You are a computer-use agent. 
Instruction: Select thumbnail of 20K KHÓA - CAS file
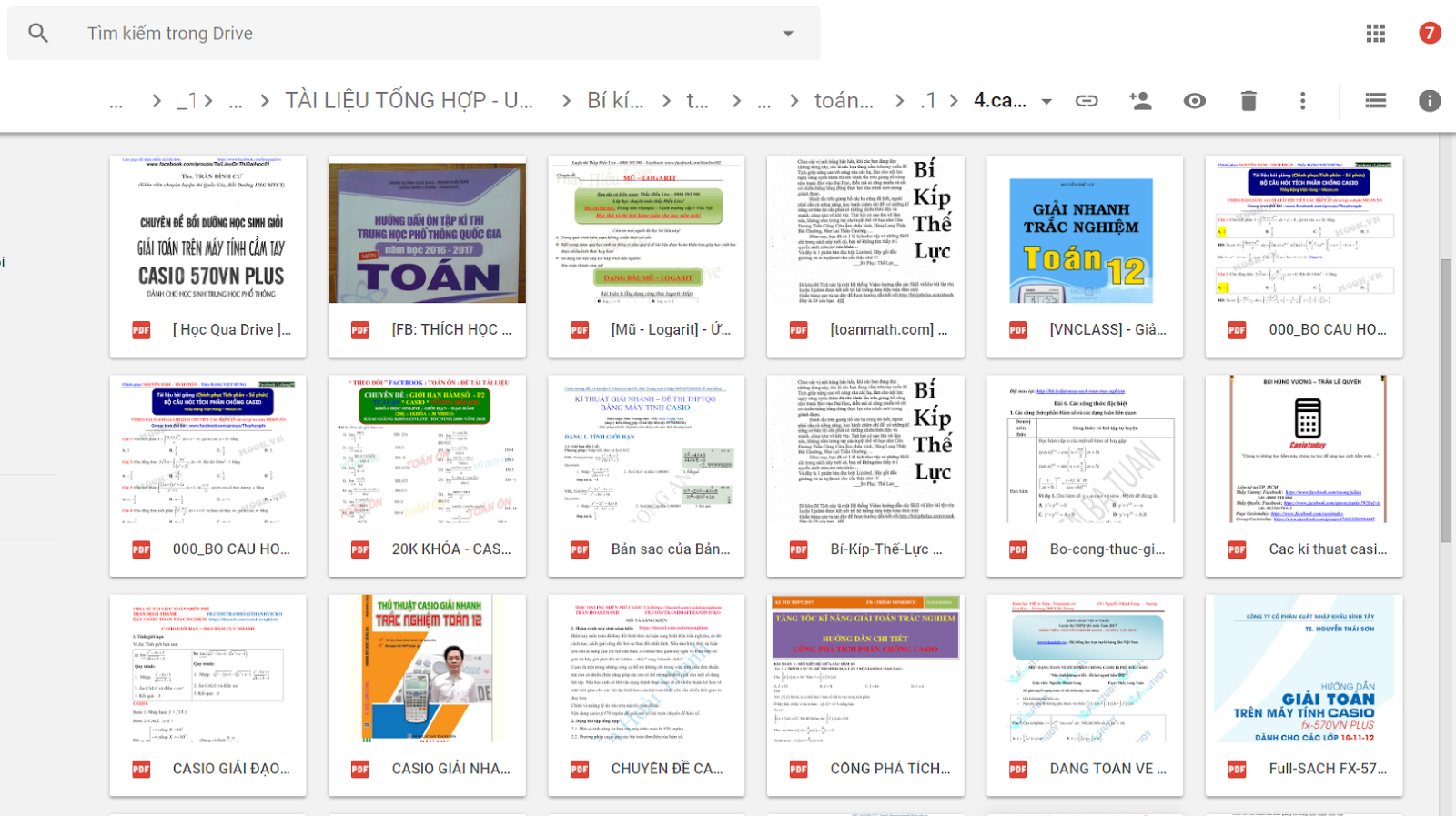[428, 449]
